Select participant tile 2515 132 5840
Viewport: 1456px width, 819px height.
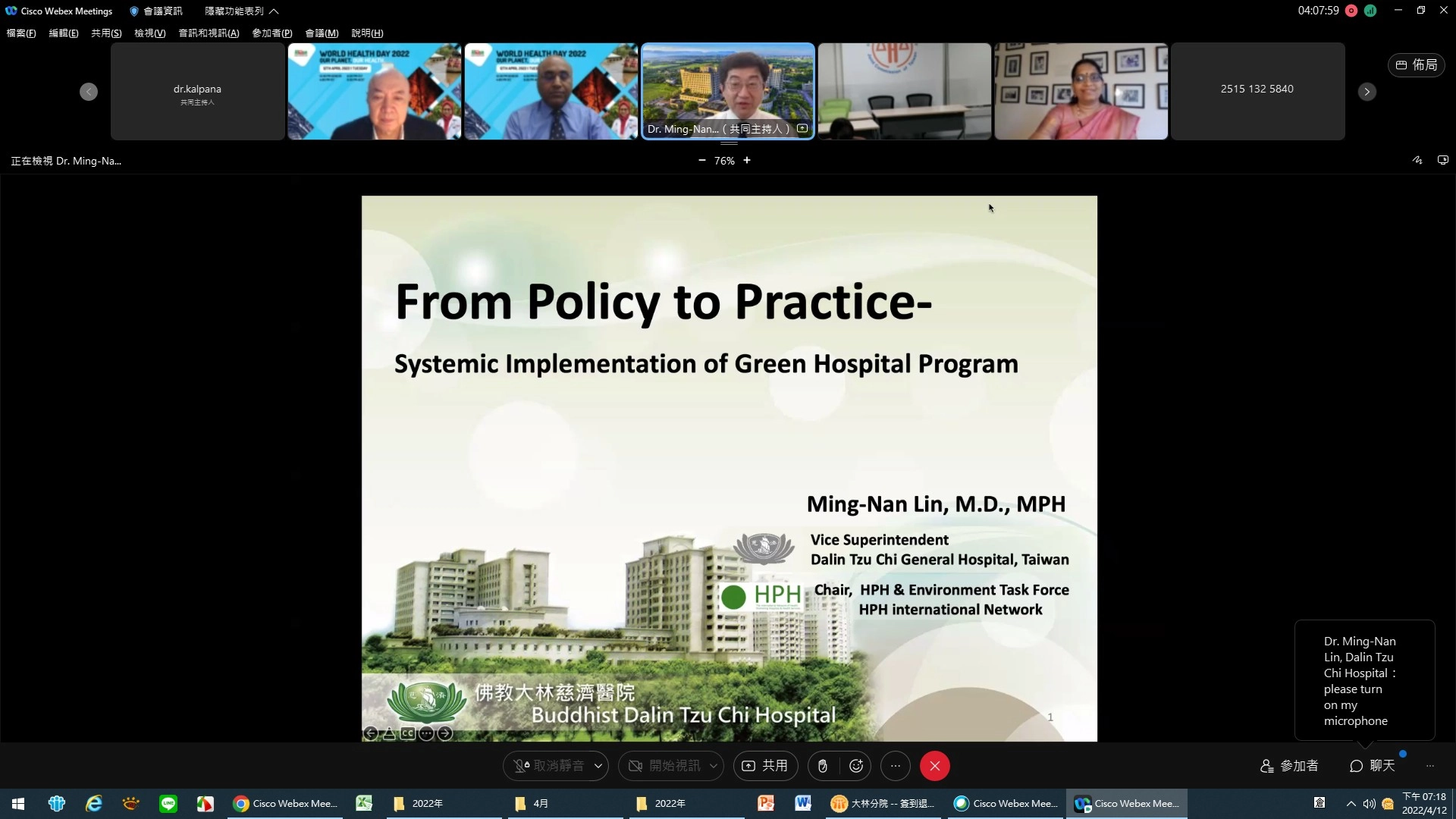1257,91
